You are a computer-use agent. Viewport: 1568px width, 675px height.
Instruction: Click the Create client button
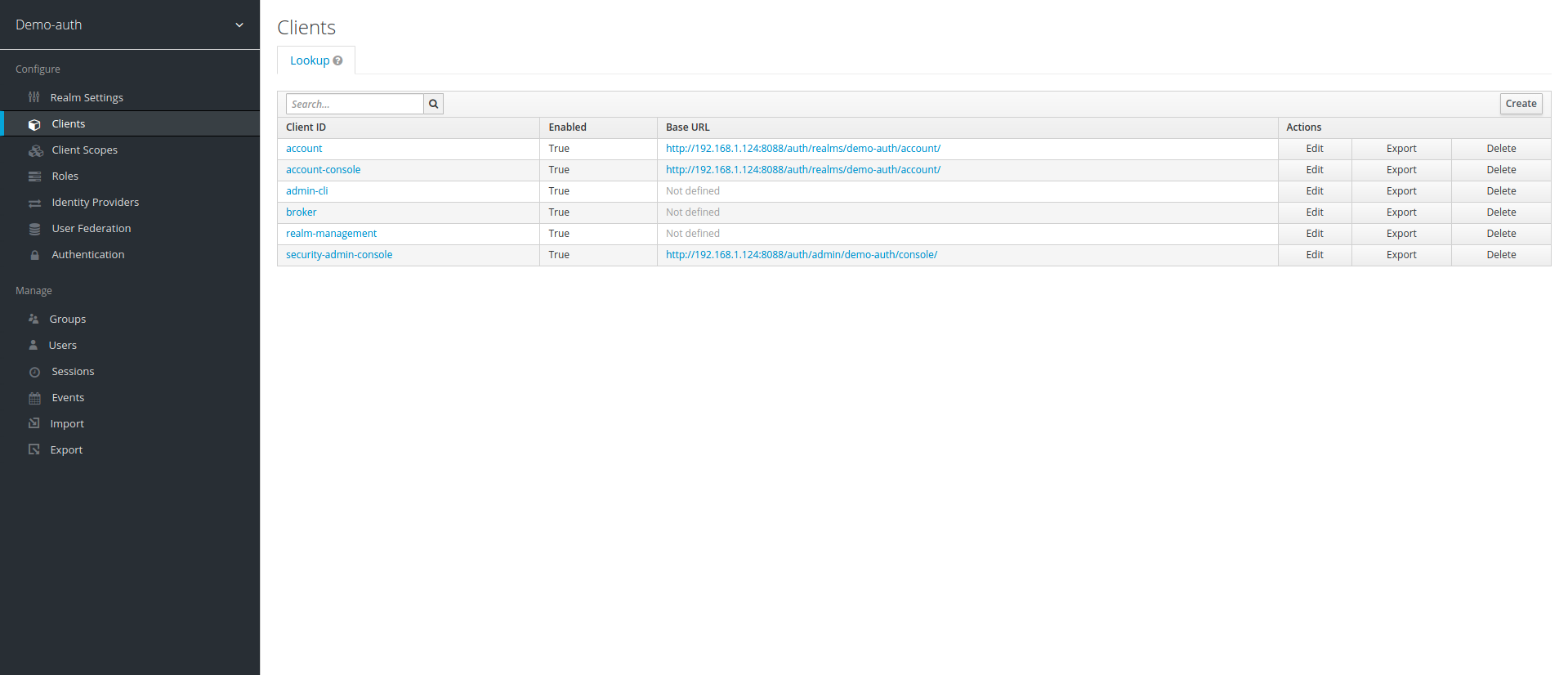pyautogui.click(x=1521, y=104)
